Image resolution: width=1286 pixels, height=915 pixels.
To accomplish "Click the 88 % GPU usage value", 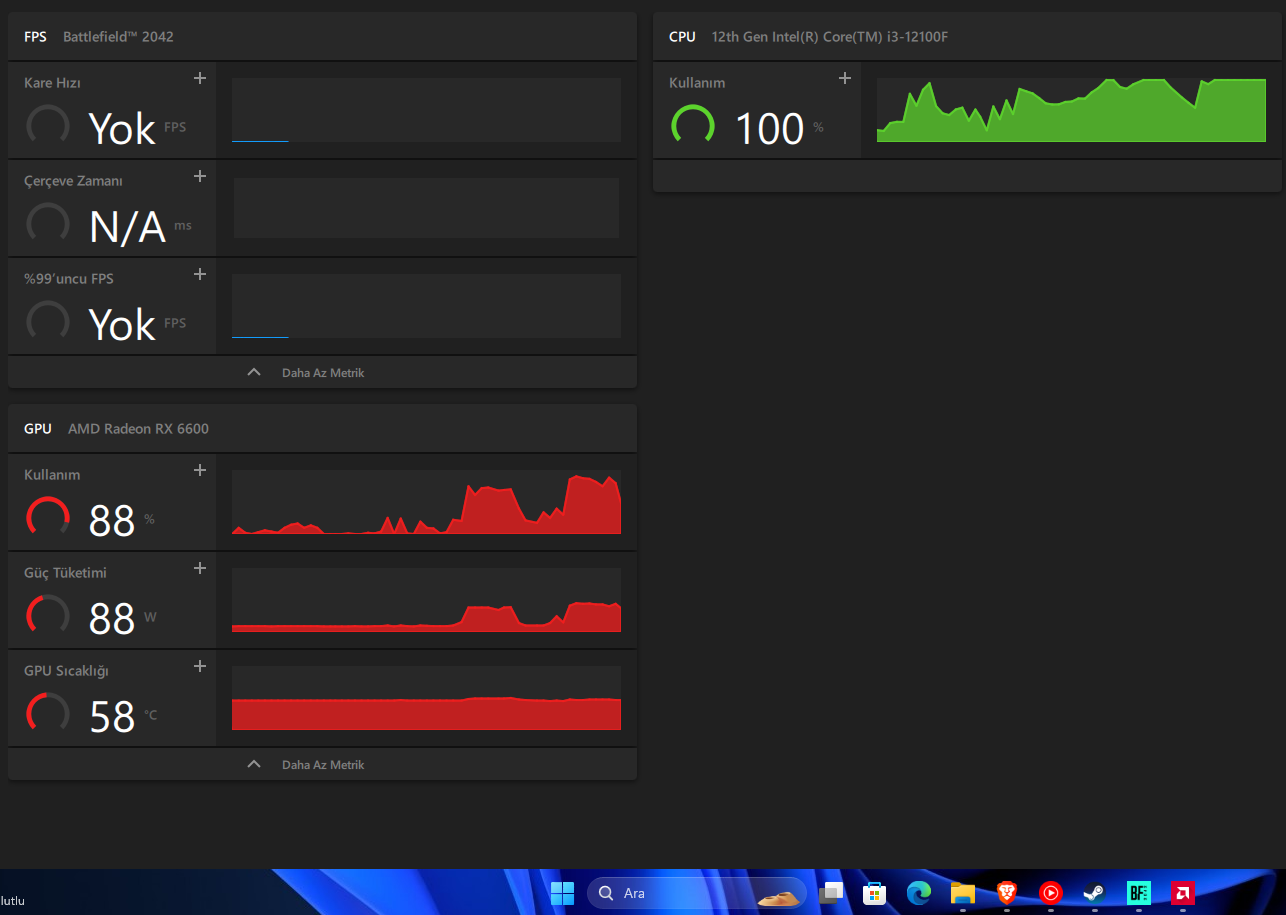I will (112, 521).
